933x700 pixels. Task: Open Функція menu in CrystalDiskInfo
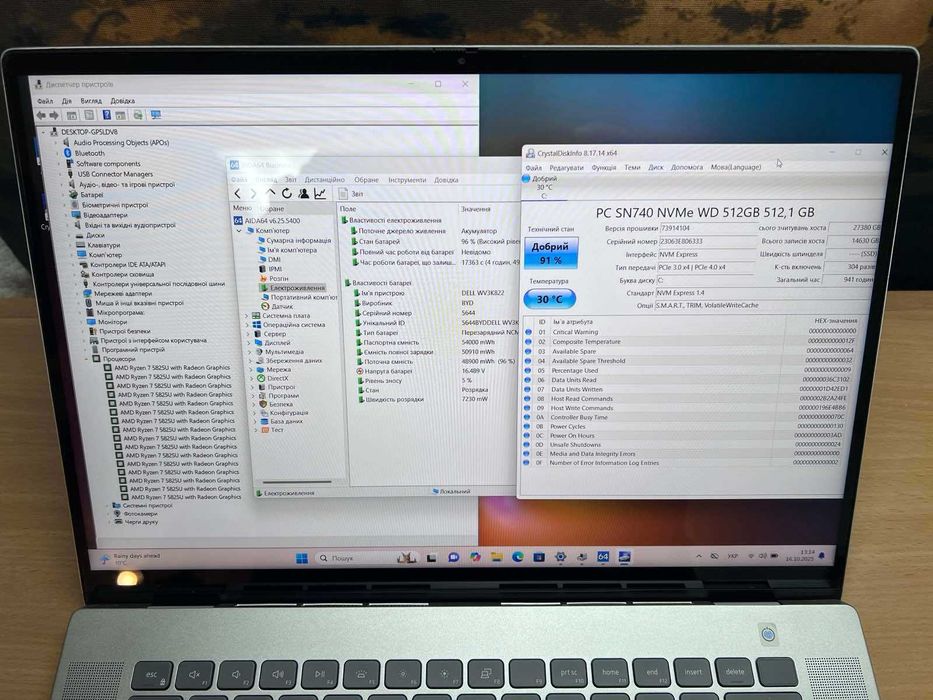tap(603, 167)
